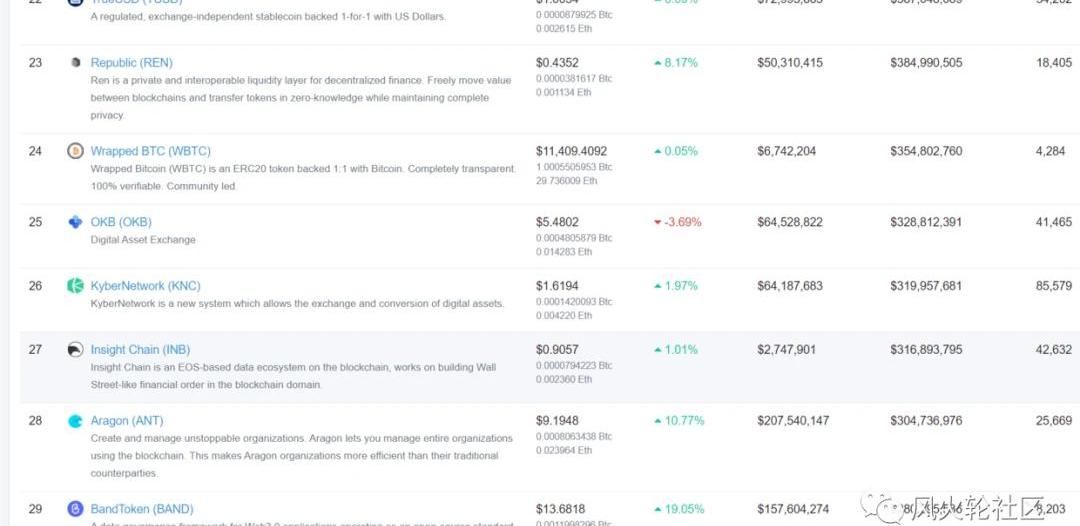Viewport: 1080px width, 526px height.
Task: Open the KyberNetwork (KNC) token link
Action: click(x=145, y=286)
